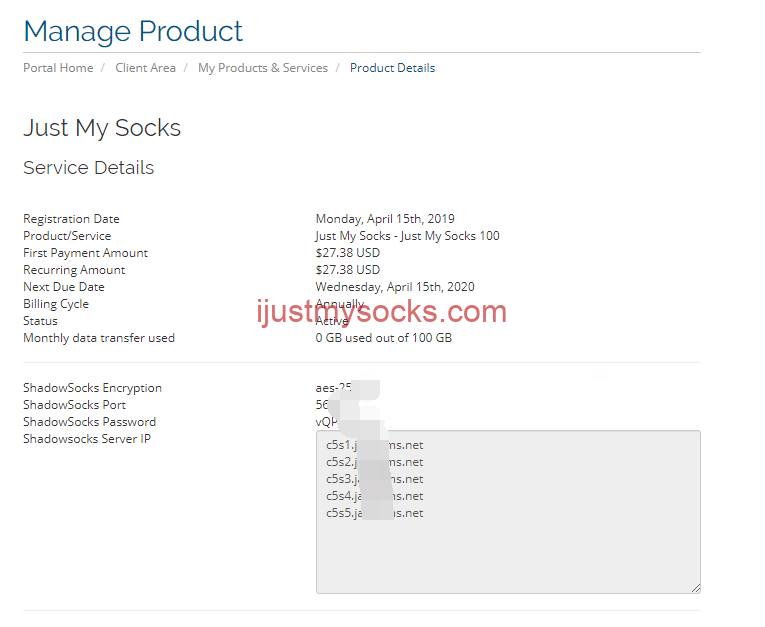The image size is (765, 627).
Task: Select the c5s1 server entry
Action: [375, 445]
